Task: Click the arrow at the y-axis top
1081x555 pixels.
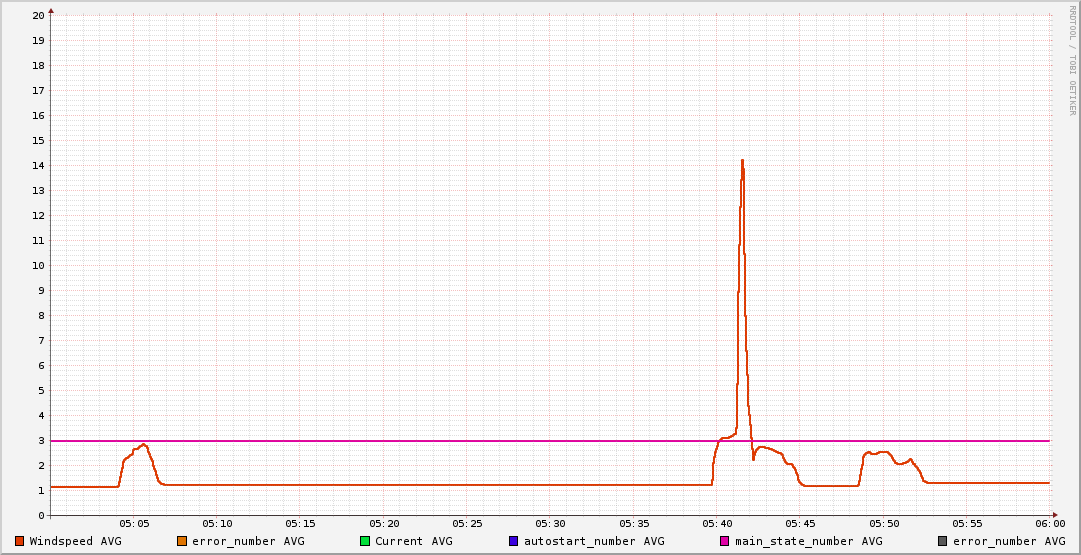Action: coord(51,10)
